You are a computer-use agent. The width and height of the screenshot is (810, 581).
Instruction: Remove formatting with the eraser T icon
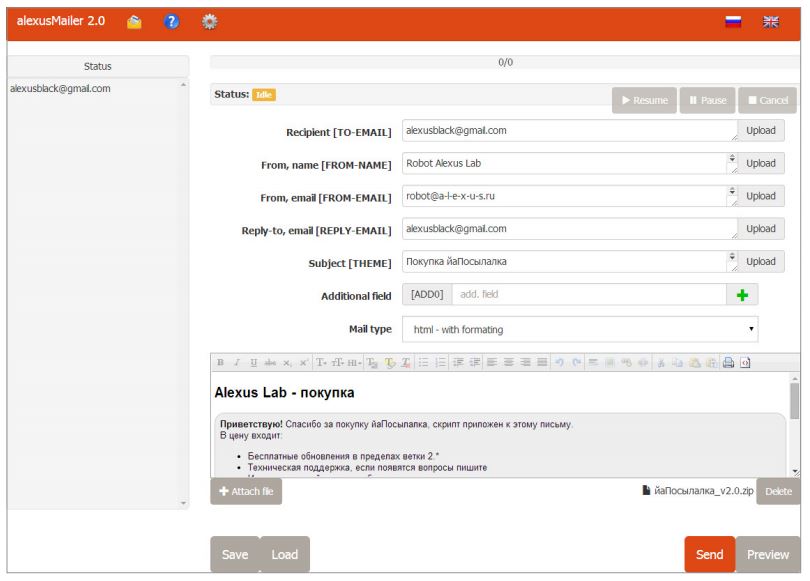[x=406, y=363]
